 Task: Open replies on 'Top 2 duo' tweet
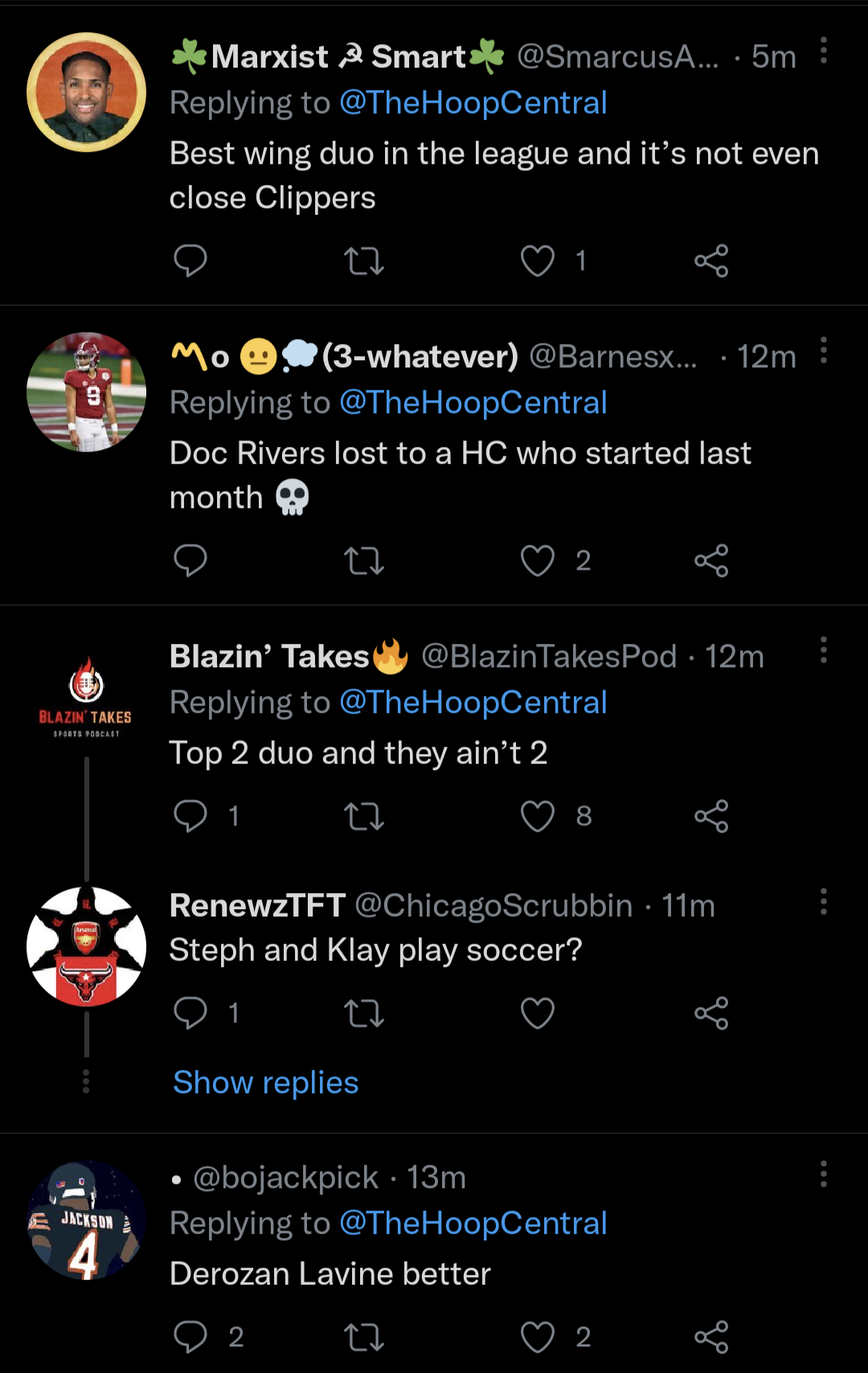click(190, 816)
